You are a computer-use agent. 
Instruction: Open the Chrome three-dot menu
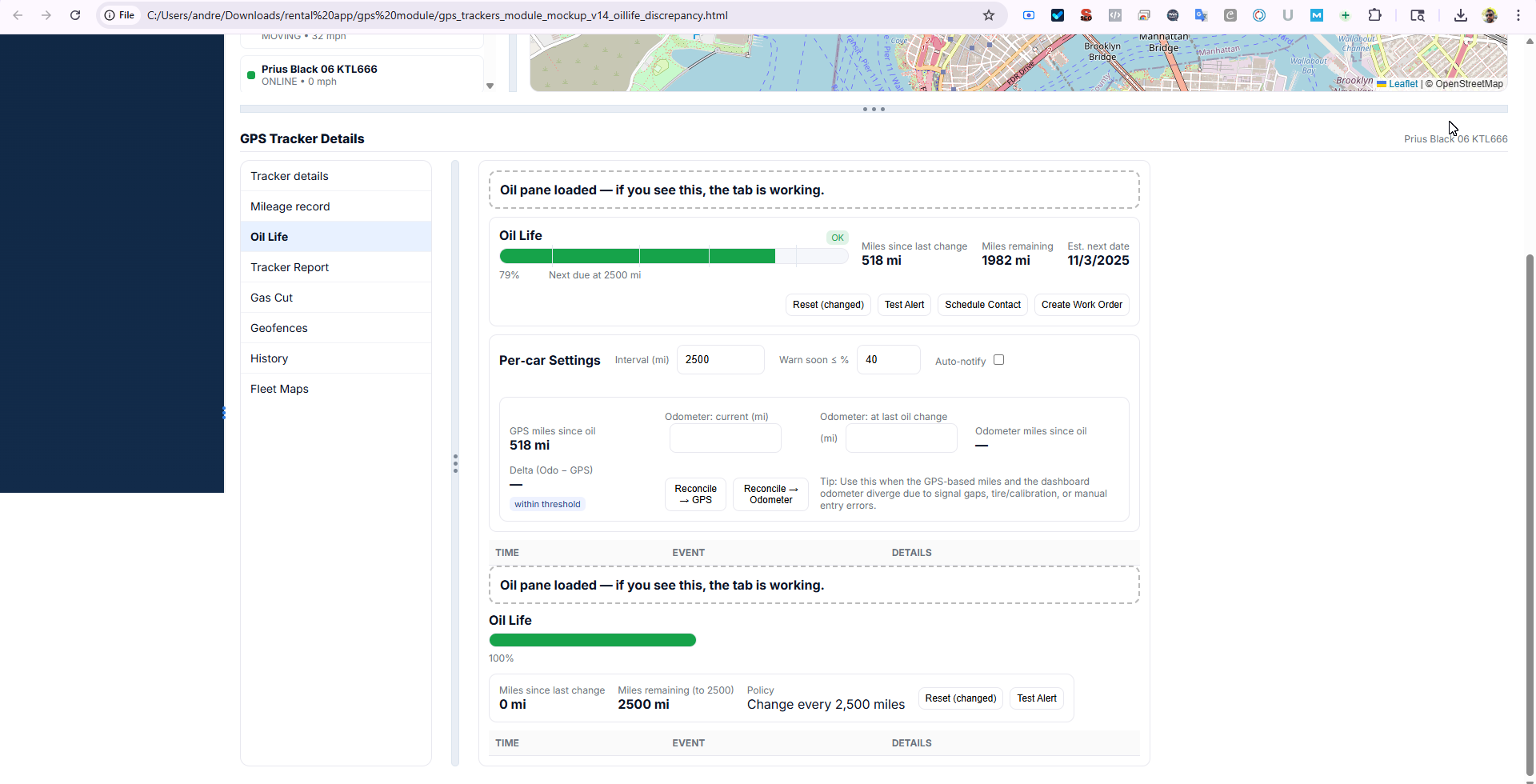coord(1518,15)
